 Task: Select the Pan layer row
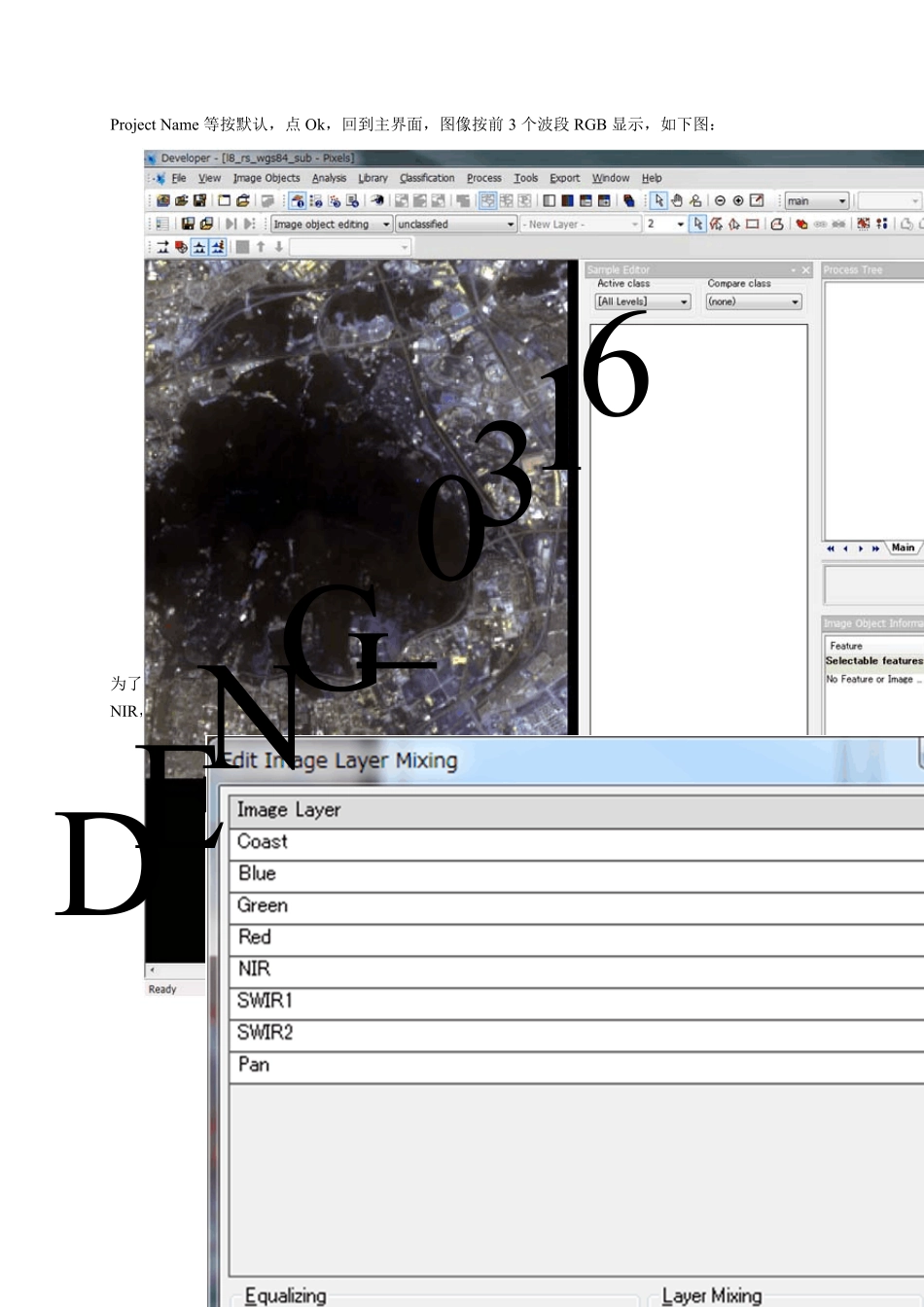click(577, 1066)
